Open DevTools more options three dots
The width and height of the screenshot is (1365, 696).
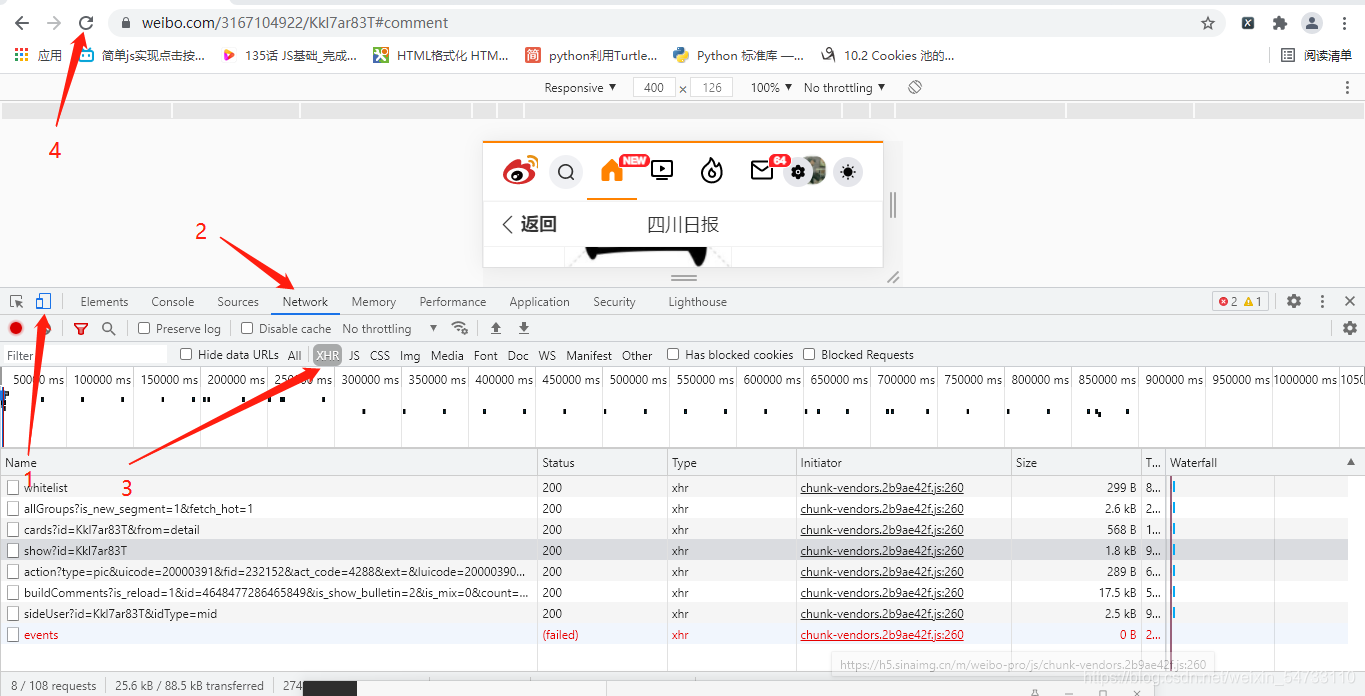[x=1322, y=301]
